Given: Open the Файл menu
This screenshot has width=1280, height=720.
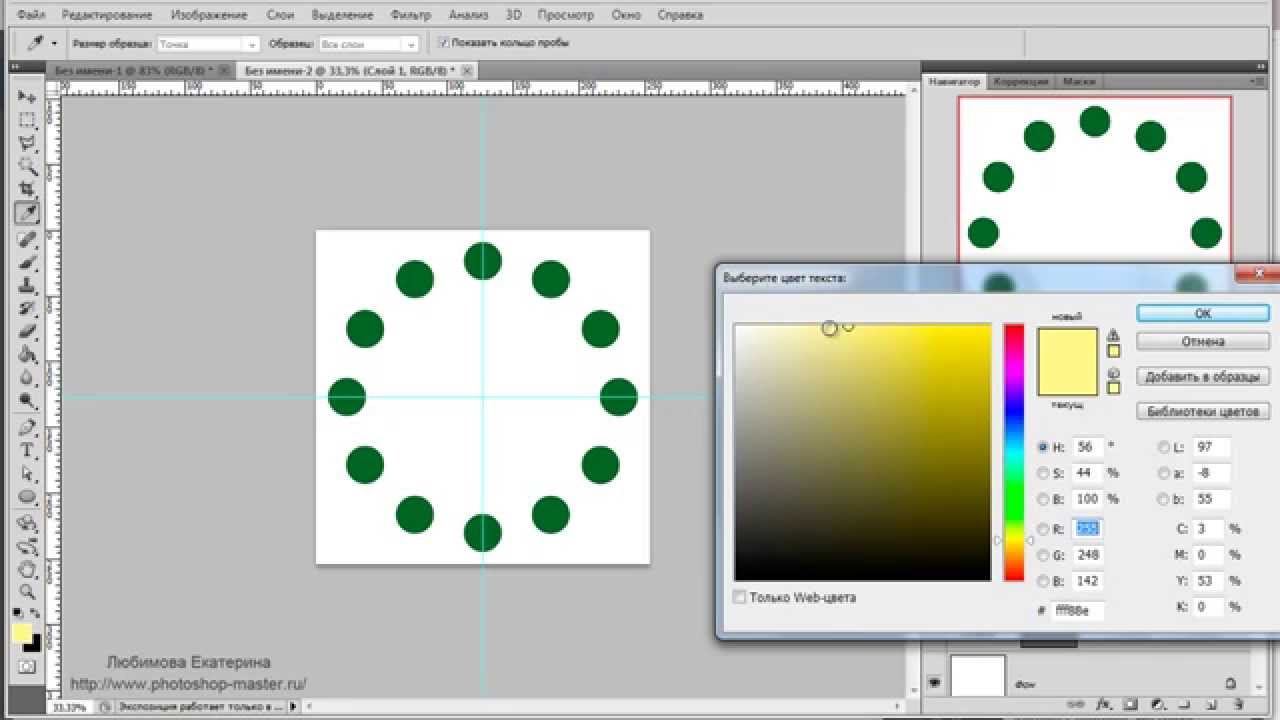Looking at the screenshot, I should pos(31,15).
